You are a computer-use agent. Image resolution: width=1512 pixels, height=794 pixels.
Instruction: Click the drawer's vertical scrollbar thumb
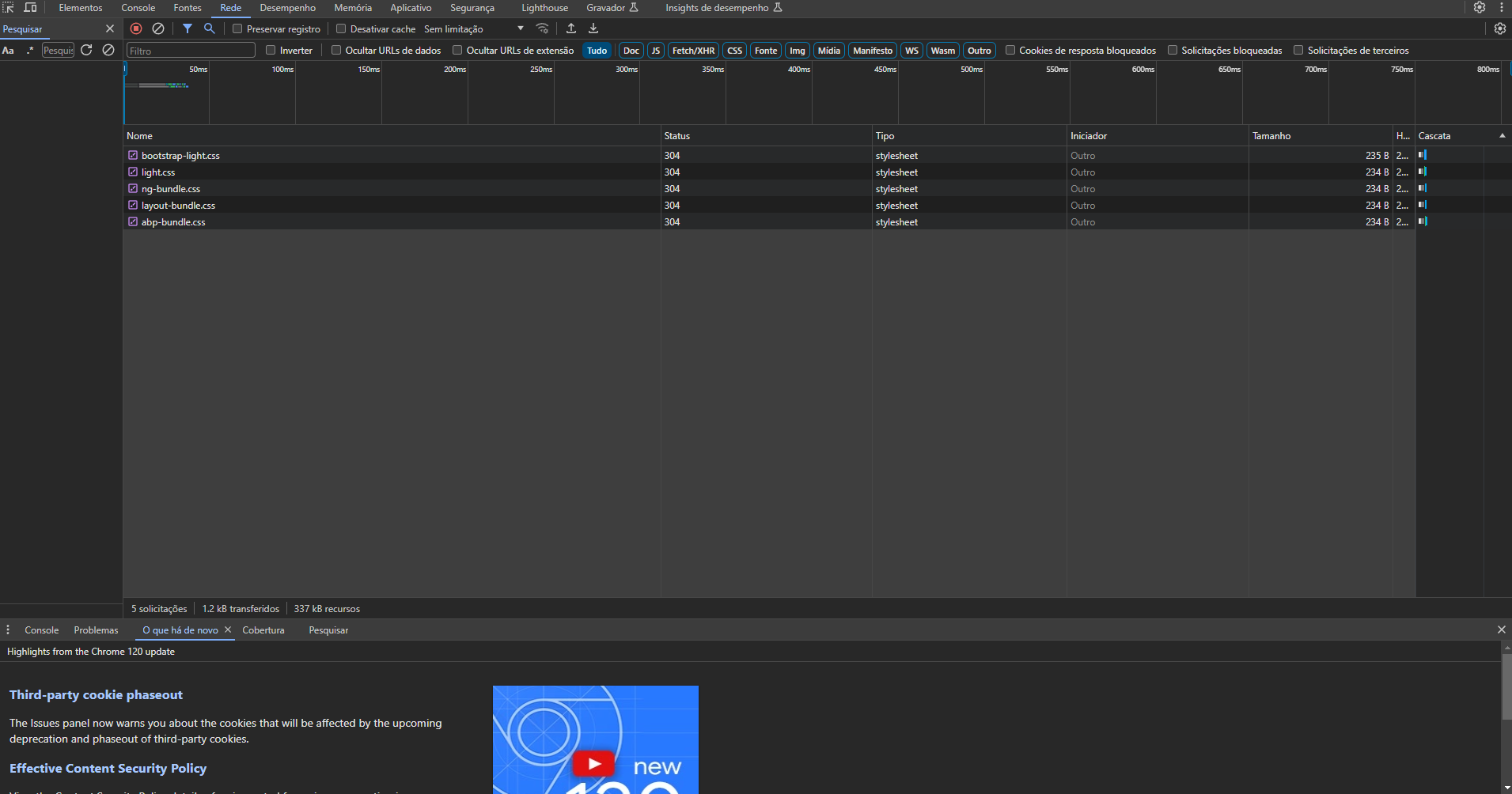click(x=1506, y=686)
